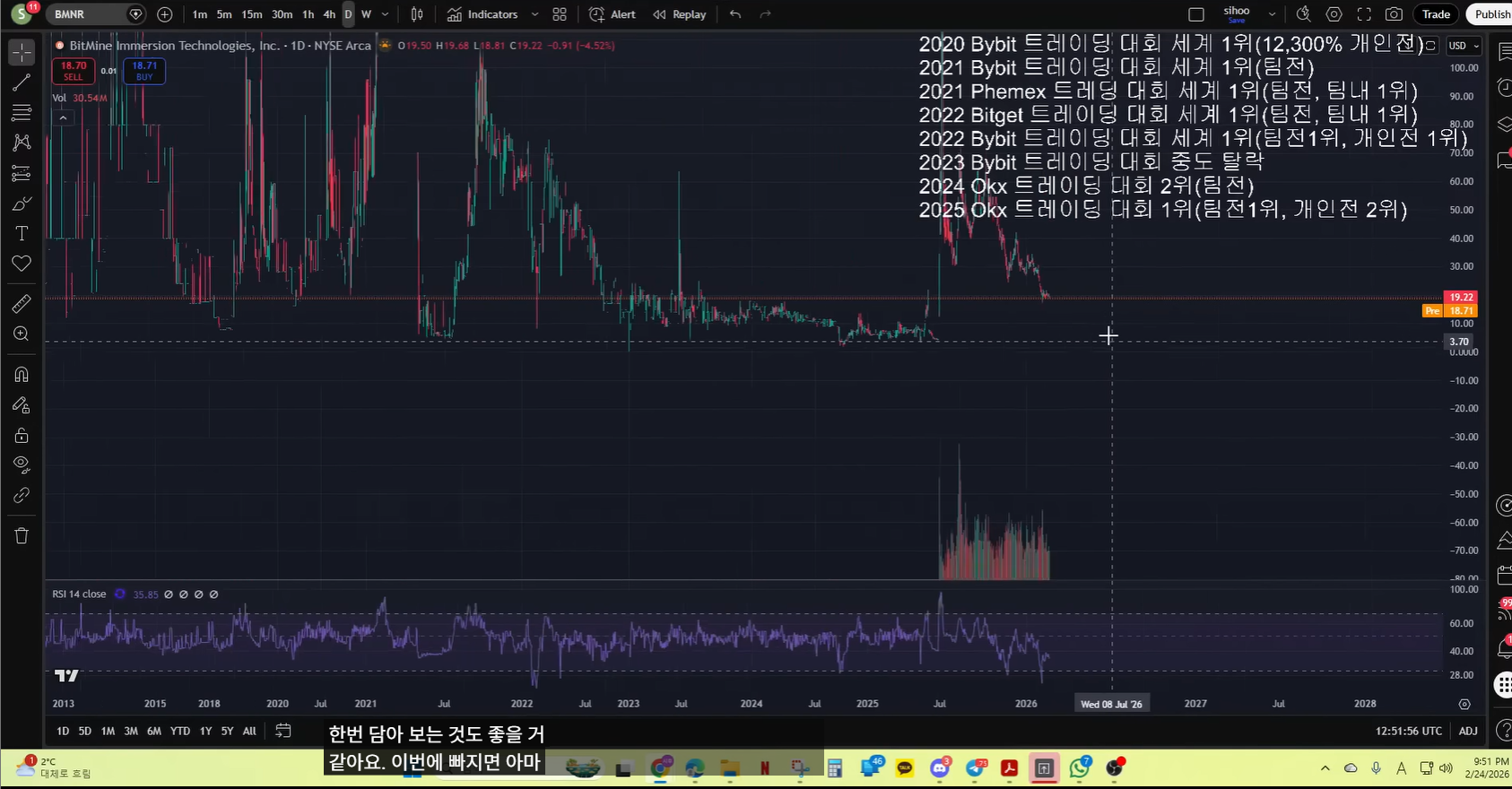Open the Trade panel
1512x789 pixels.
pos(1436,14)
